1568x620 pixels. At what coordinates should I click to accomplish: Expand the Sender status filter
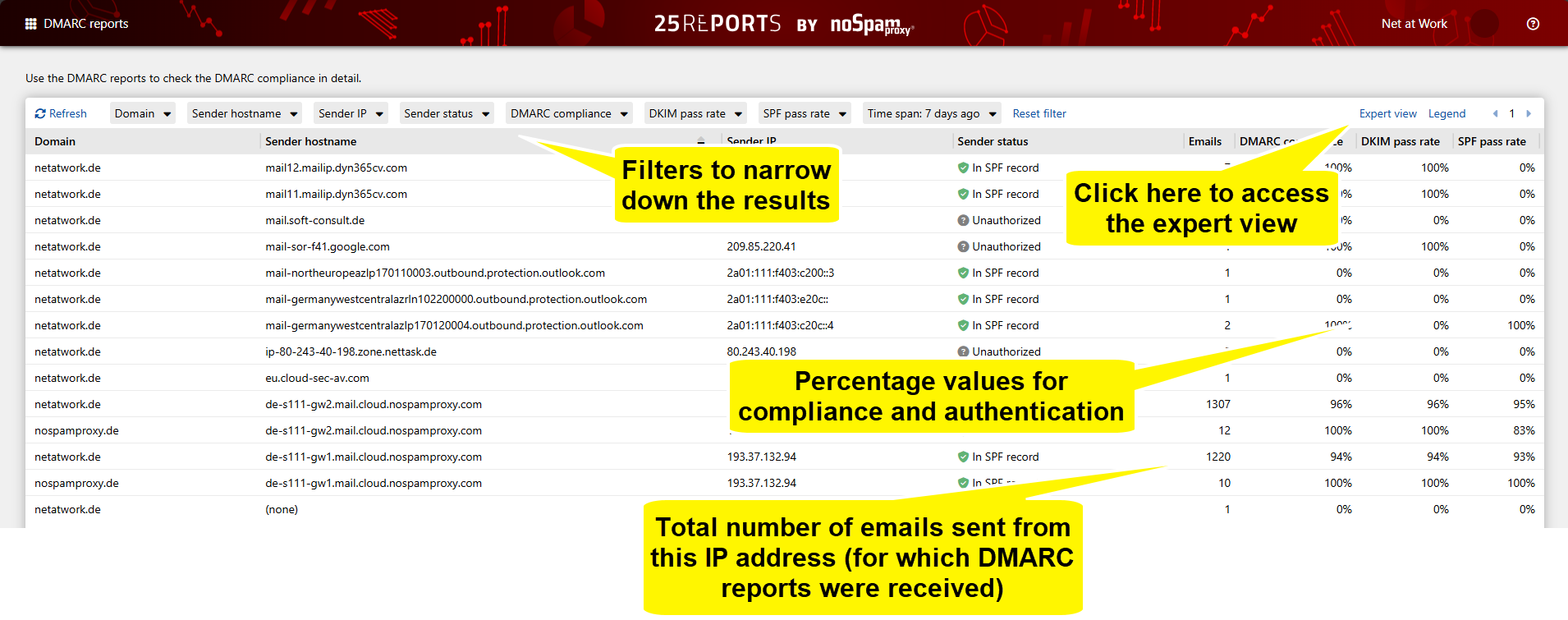(x=447, y=114)
